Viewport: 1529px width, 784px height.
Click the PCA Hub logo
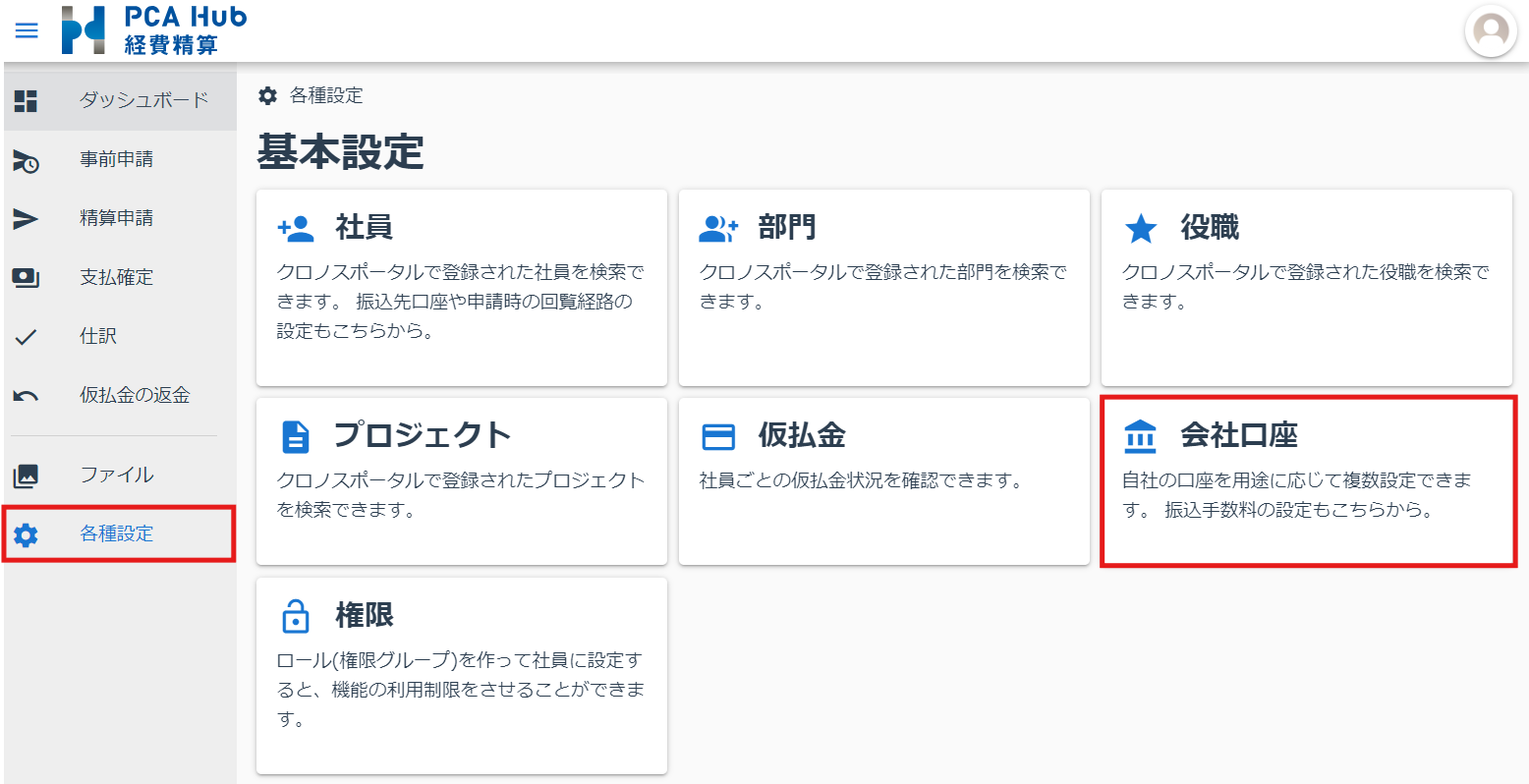tap(154, 30)
